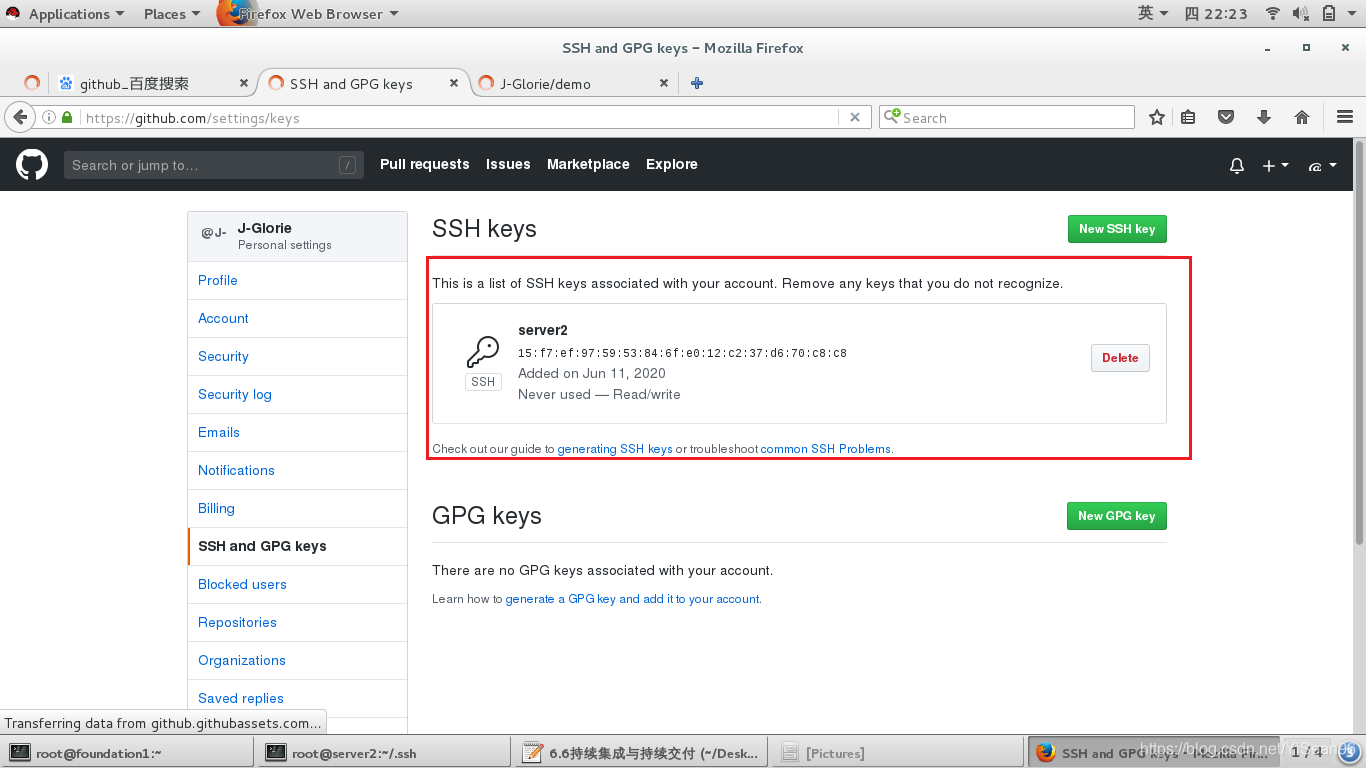Open the clock showing 四 22:23
The width and height of the screenshot is (1366, 768).
[x=1216, y=13]
